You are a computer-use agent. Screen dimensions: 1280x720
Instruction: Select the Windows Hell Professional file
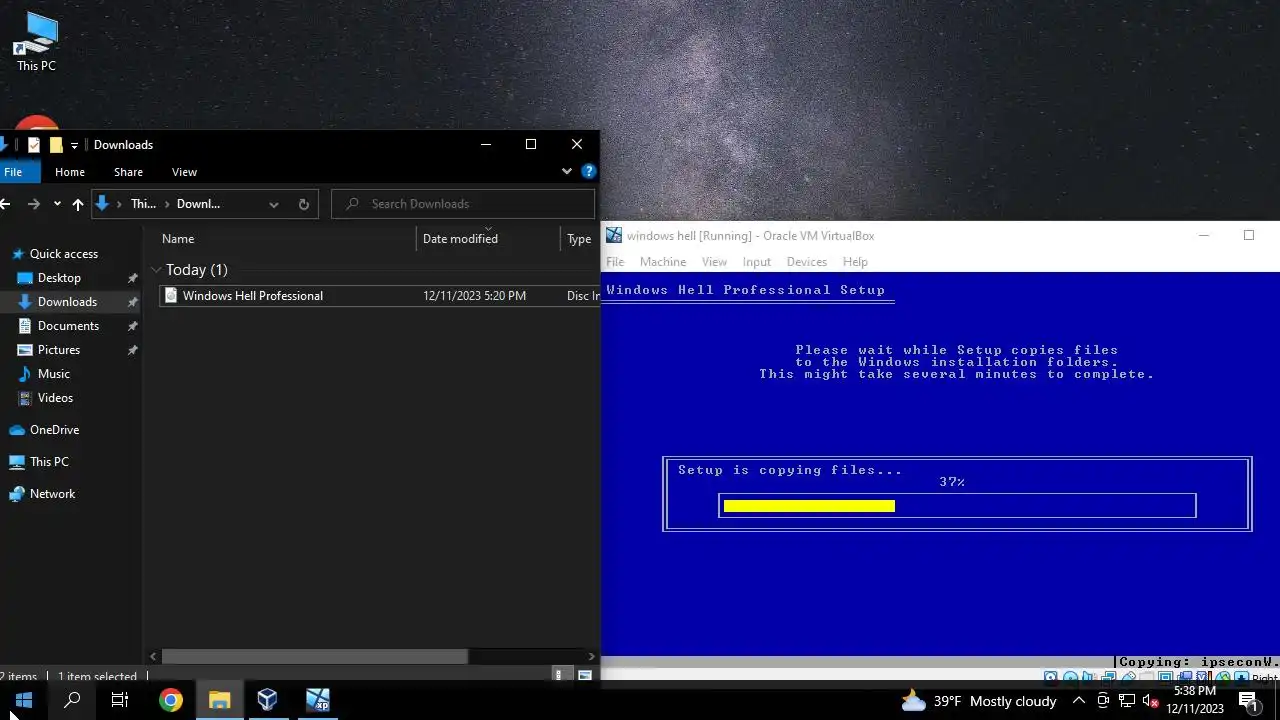(252, 296)
